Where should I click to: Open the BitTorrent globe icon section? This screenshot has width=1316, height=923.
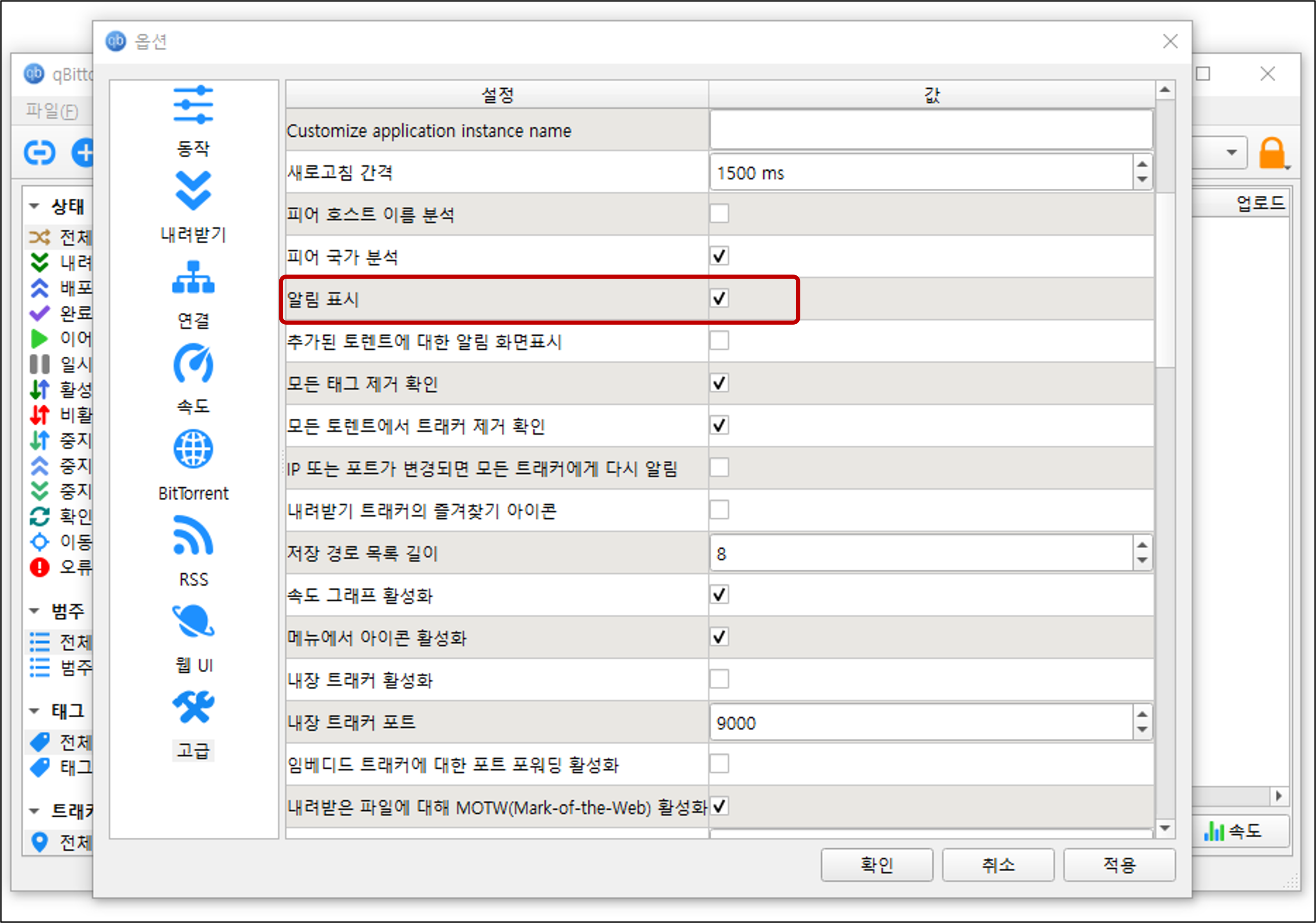coord(193,450)
